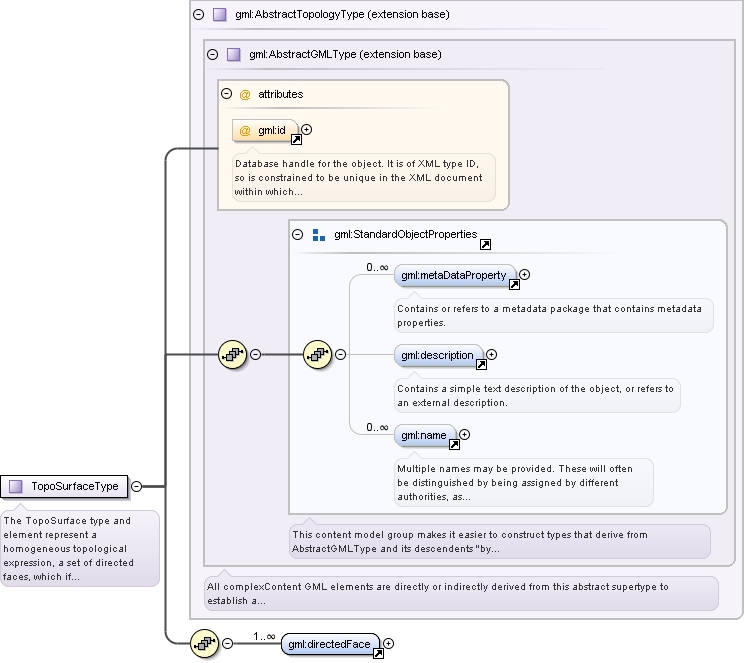Select the gml:description element
The height and width of the screenshot is (663, 745).
tap(437, 356)
